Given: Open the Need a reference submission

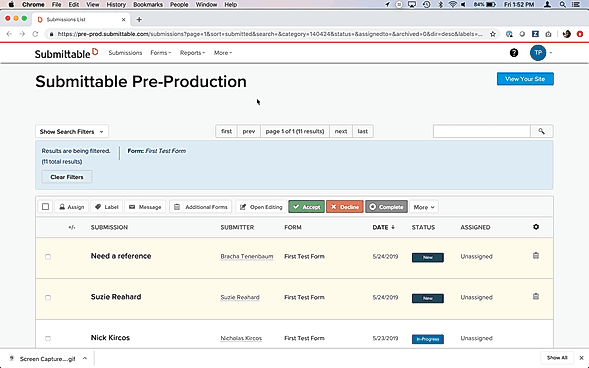Looking at the screenshot, I should tap(121, 256).
